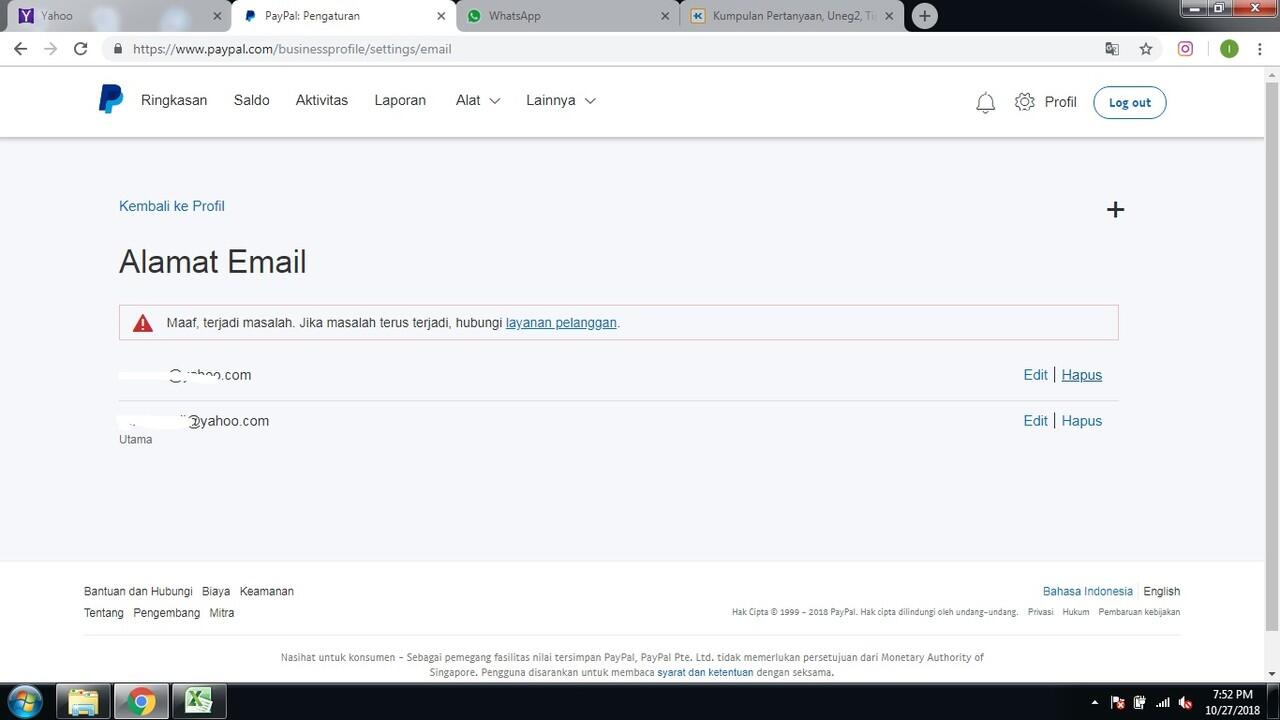Image resolution: width=1280 pixels, height=720 pixels.
Task: Switch to the Kumpulan Pertanyaan tab
Action: [791, 16]
